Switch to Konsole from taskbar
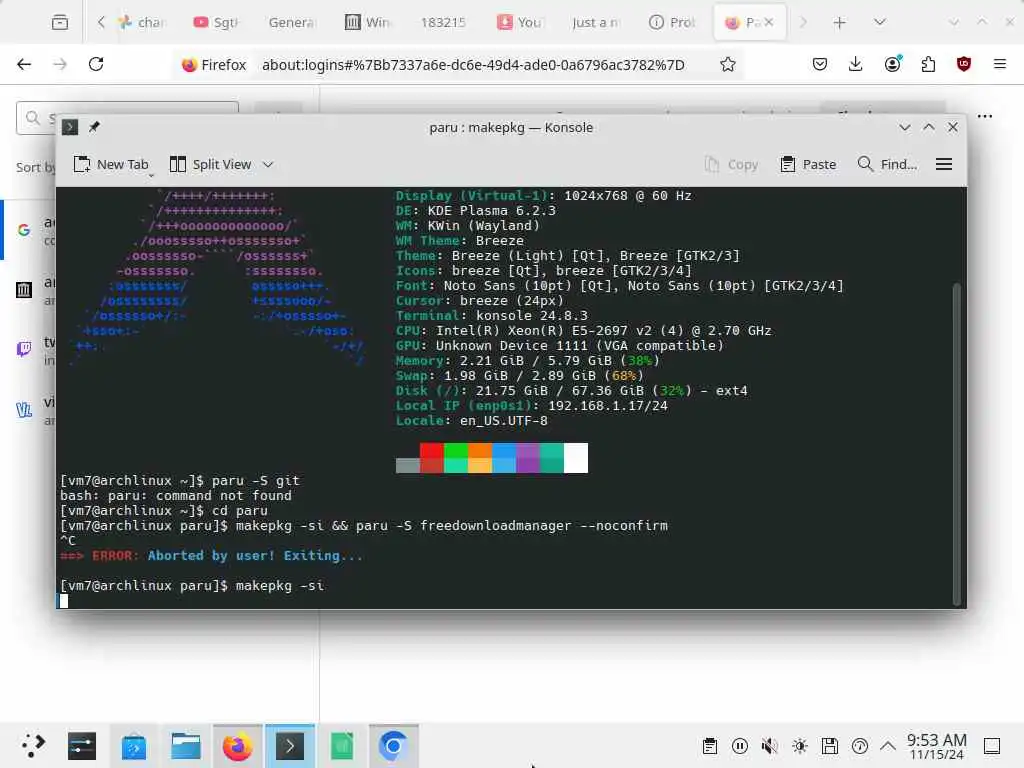 coord(290,746)
